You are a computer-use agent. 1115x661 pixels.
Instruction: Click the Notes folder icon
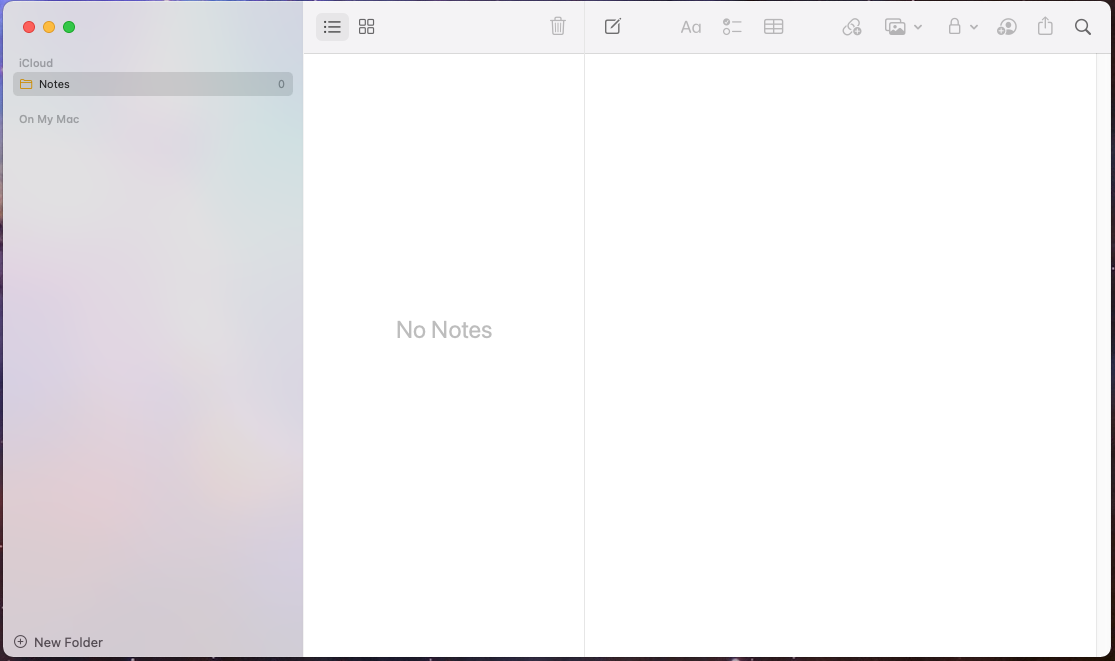[x=26, y=84]
